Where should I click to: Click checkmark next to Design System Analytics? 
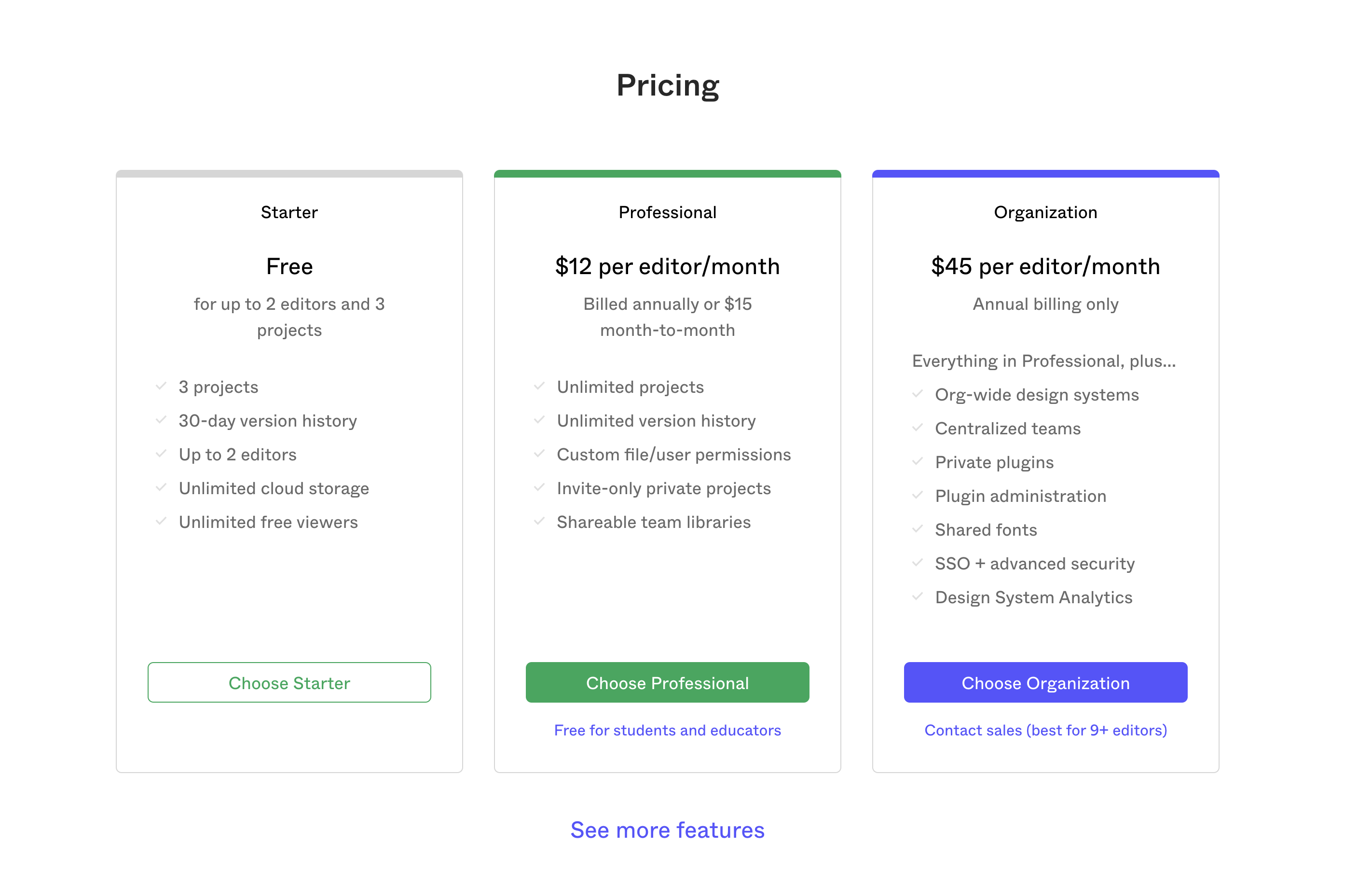pos(917,596)
